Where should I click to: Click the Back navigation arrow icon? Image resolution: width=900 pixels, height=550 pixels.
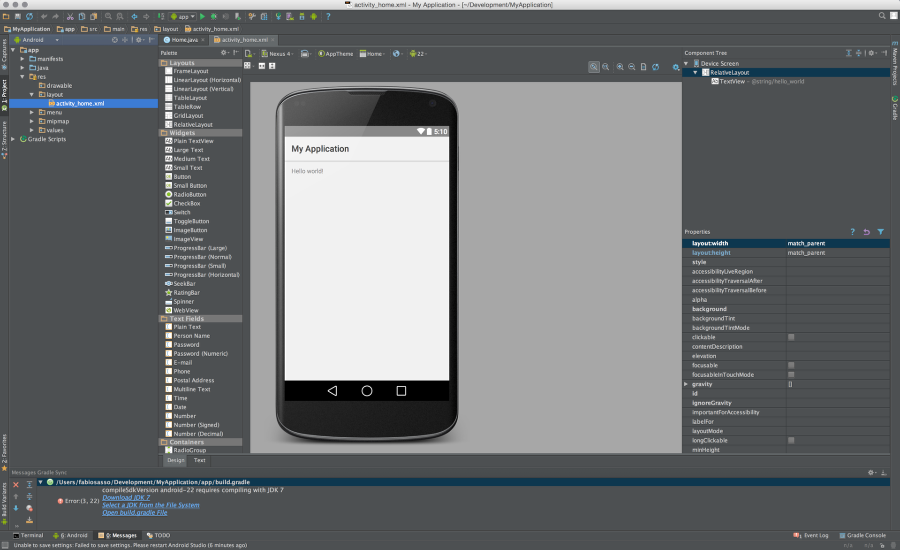134,17
